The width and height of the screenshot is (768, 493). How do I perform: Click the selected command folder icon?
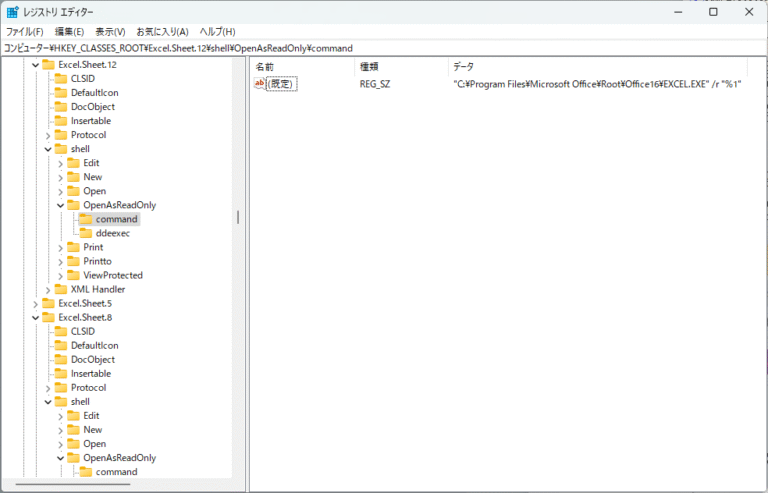(x=86, y=219)
